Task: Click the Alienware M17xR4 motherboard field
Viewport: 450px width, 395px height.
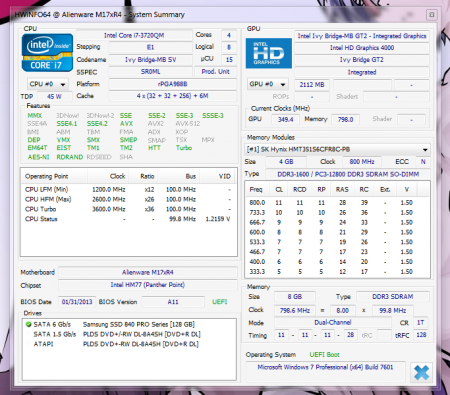Action: click(x=148, y=272)
